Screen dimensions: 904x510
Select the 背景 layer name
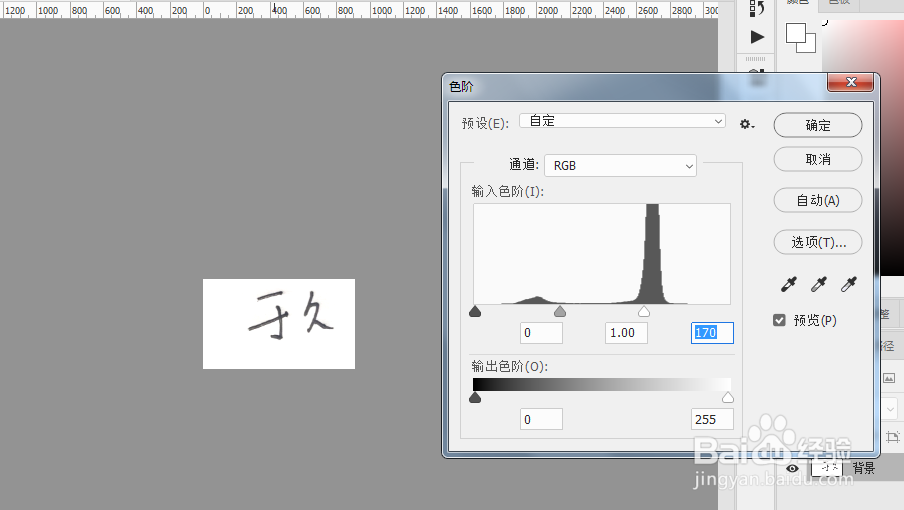[864, 469]
